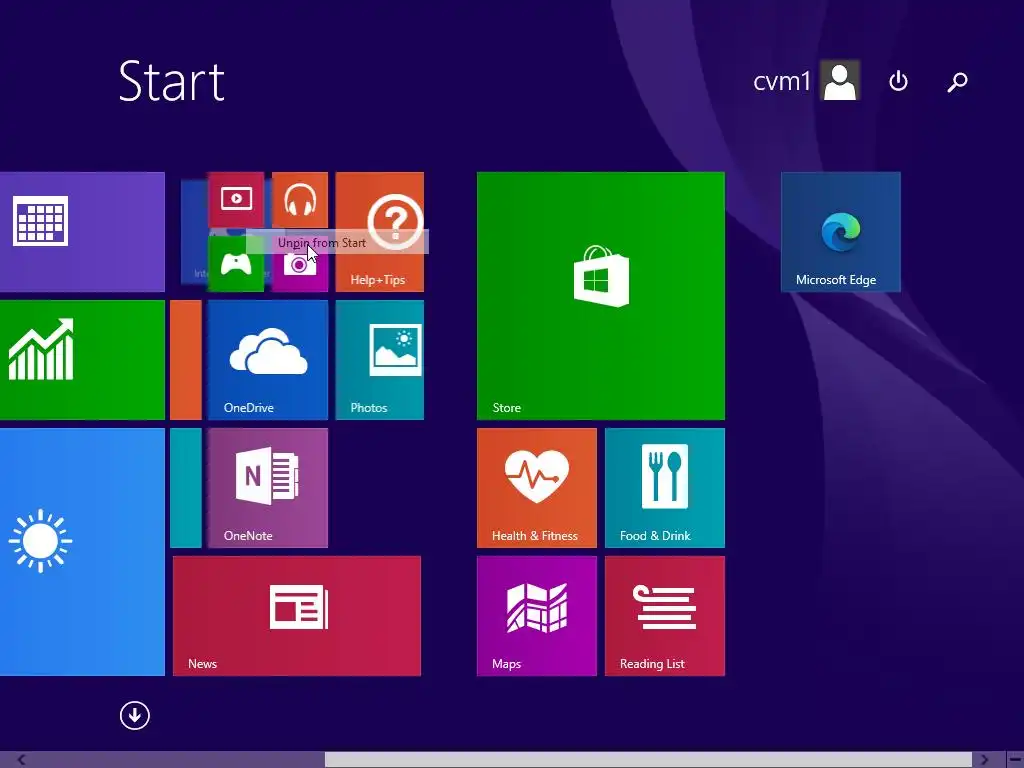Open the Maps tile

point(537,616)
